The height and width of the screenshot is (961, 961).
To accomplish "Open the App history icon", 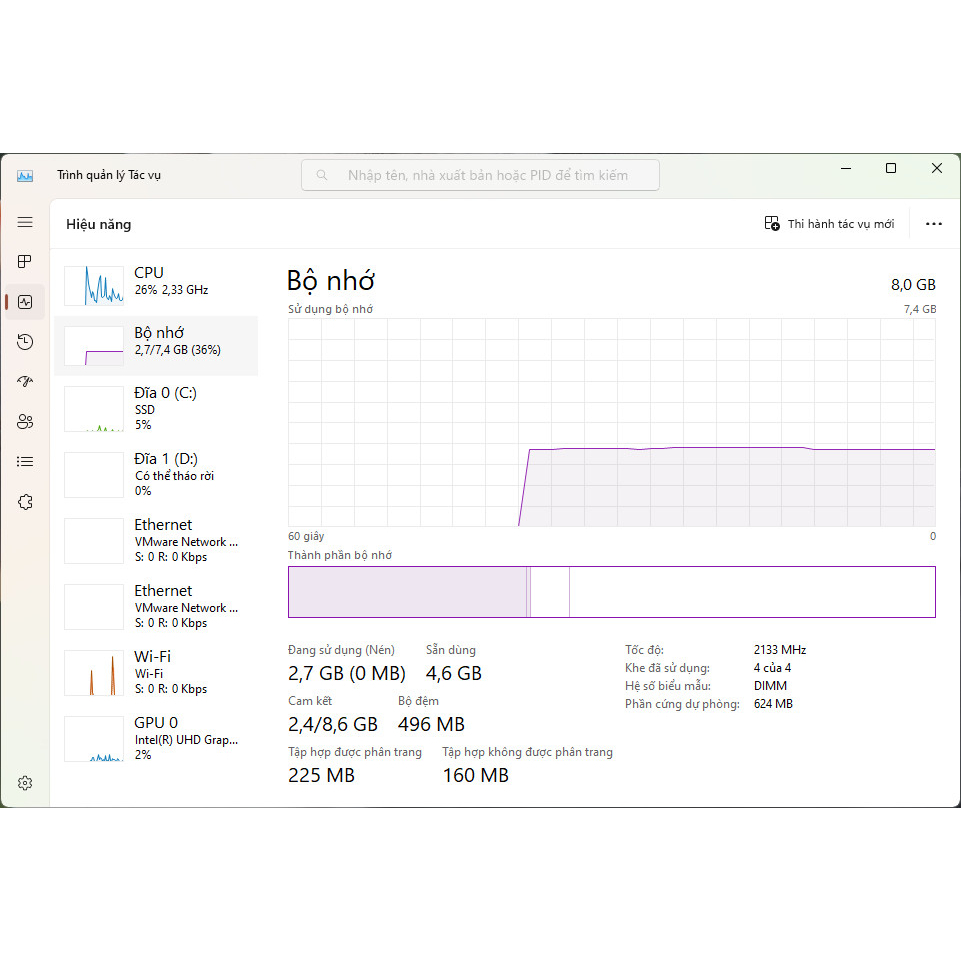I will [25, 342].
